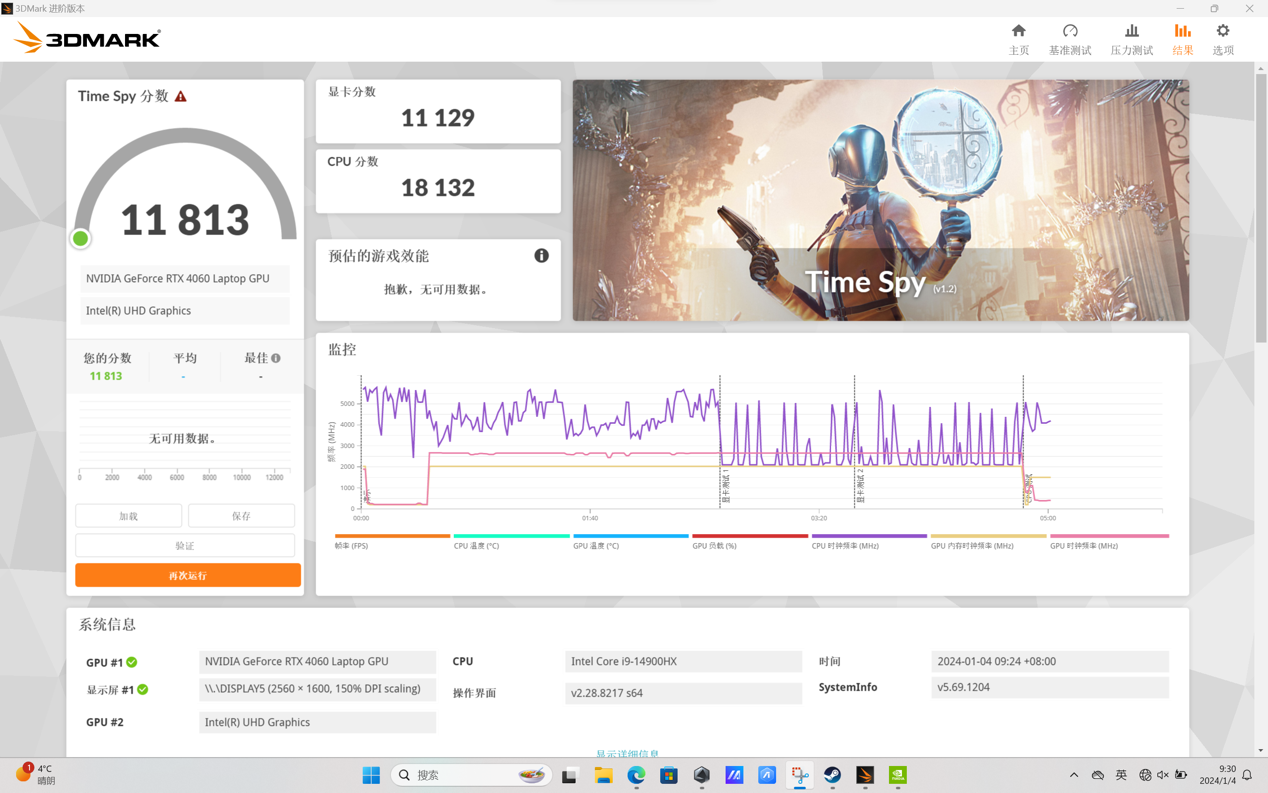This screenshot has height=793, width=1268.
Task: Click the 加载 load button
Action: click(129, 516)
